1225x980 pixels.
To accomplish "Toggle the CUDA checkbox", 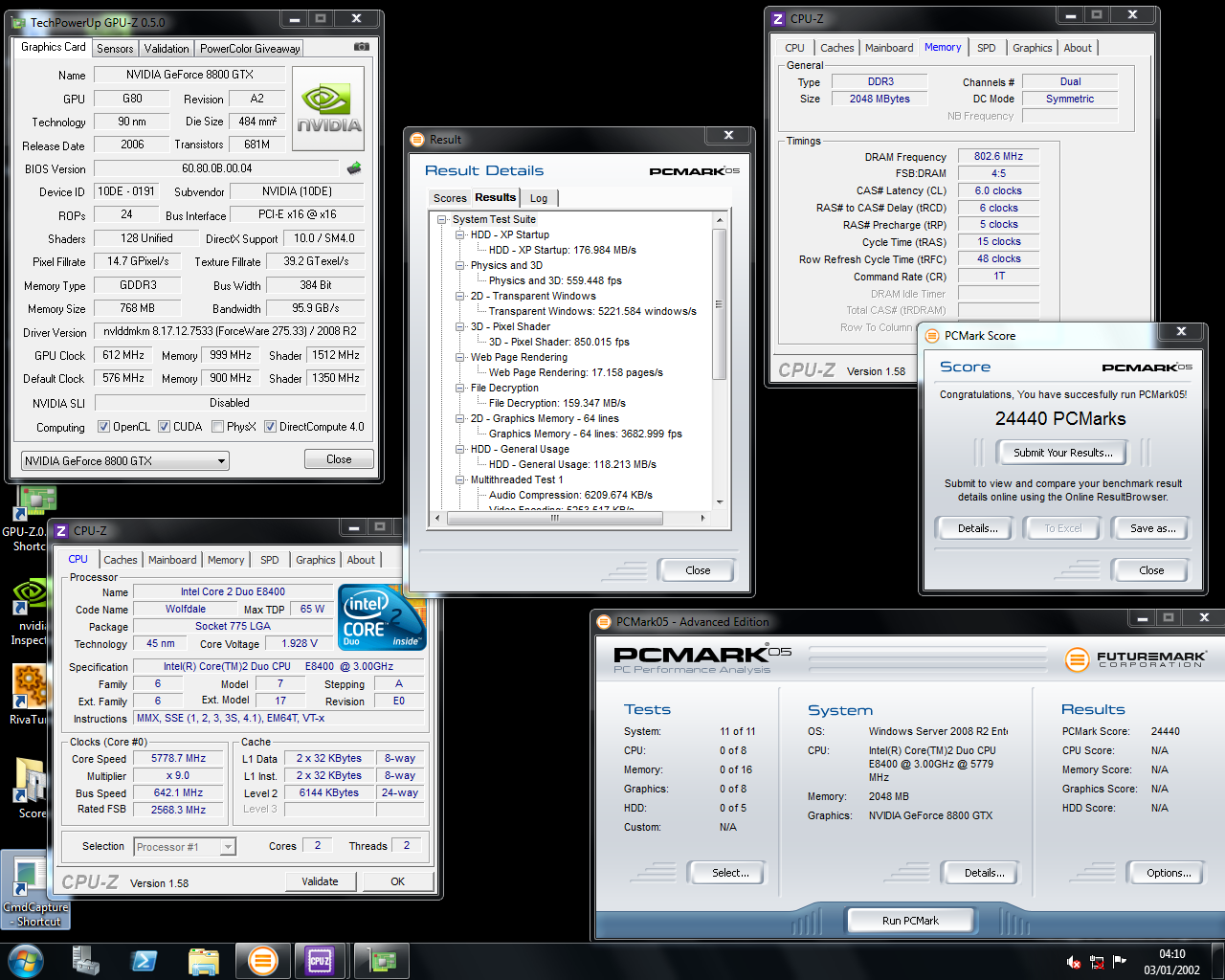I will pos(165,427).
